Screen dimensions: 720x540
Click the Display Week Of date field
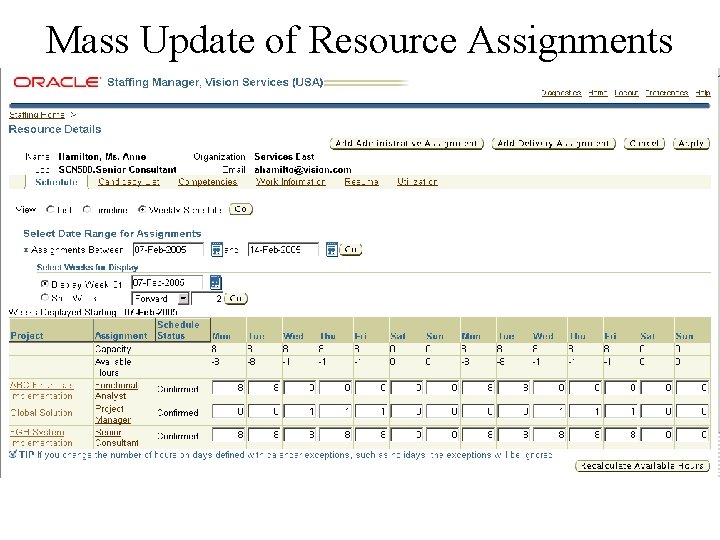[x=167, y=282]
